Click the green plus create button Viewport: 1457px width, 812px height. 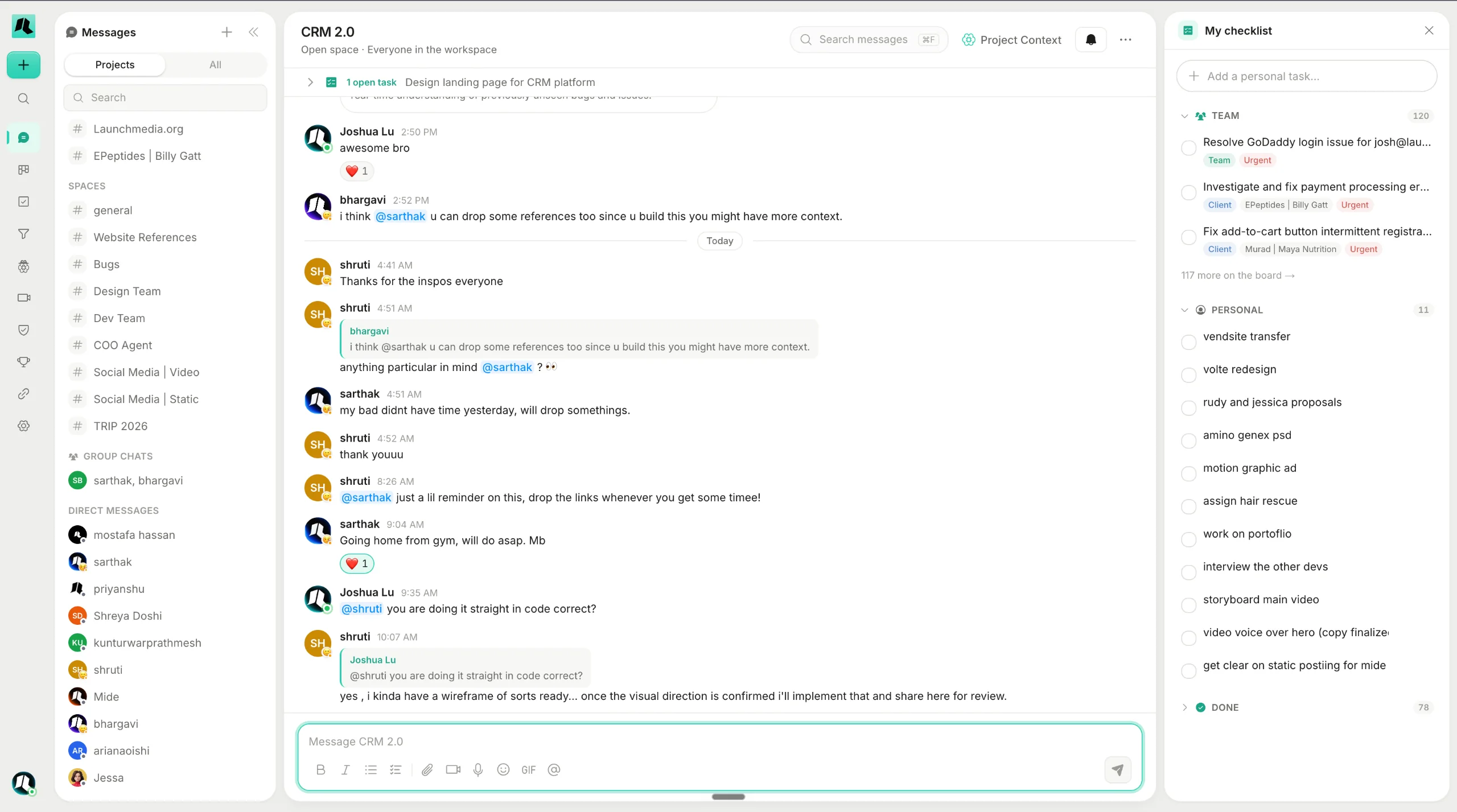pos(23,65)
